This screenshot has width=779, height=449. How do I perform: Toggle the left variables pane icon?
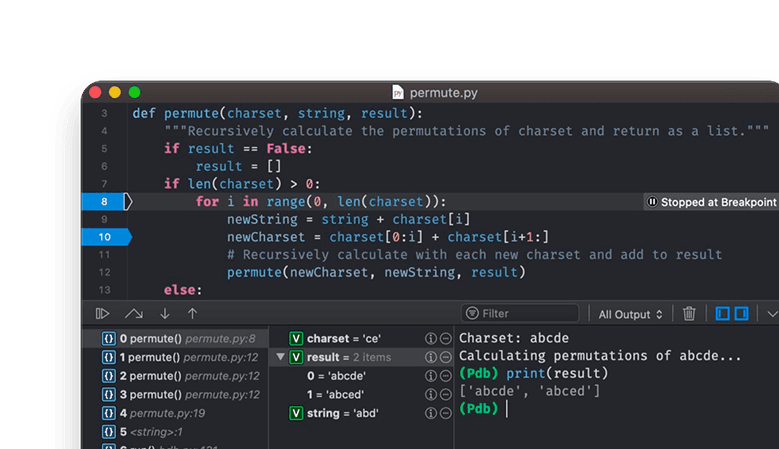coord(722,313)
